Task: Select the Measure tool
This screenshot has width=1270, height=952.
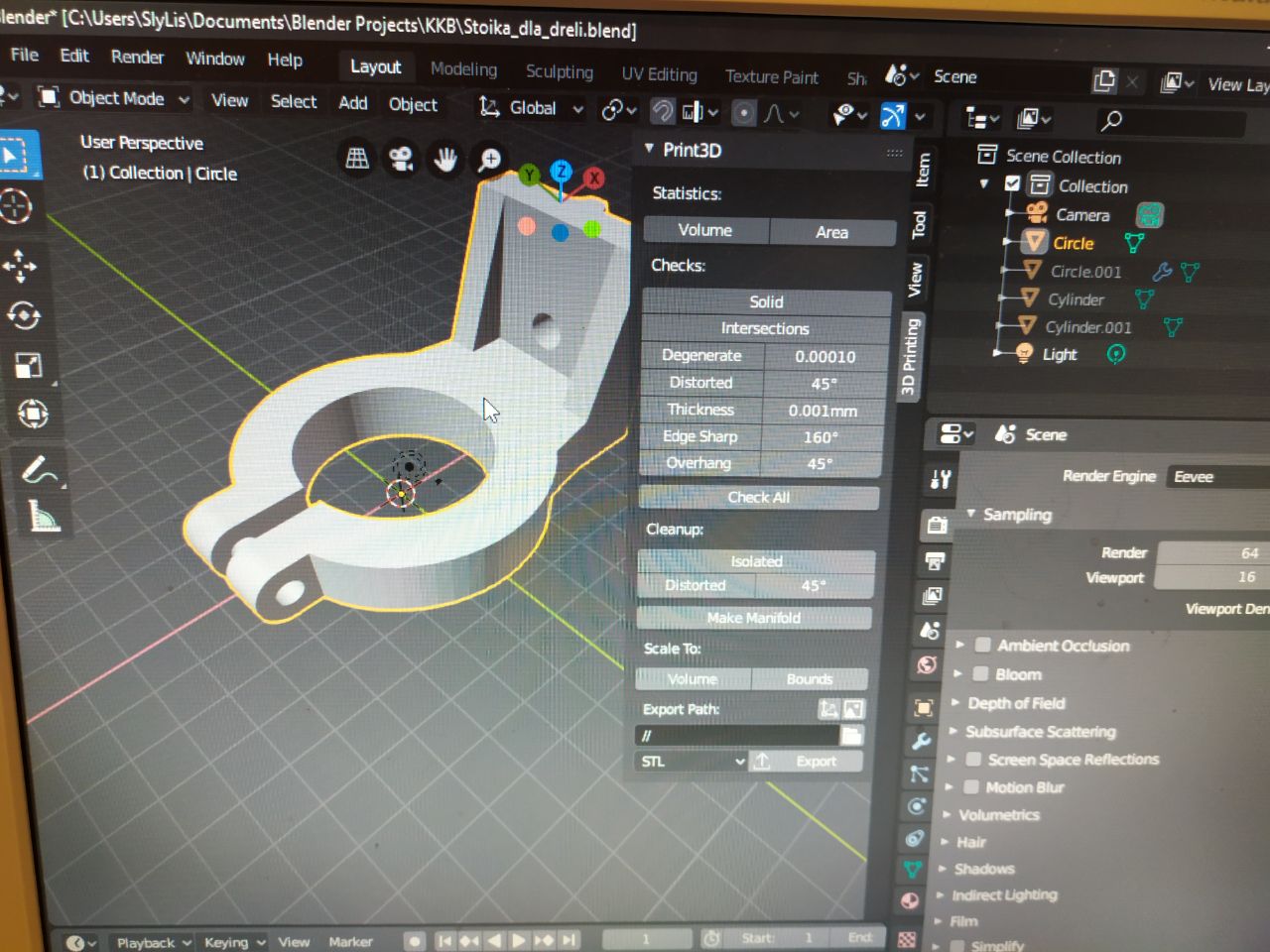Action: click(x=42, y=516)
